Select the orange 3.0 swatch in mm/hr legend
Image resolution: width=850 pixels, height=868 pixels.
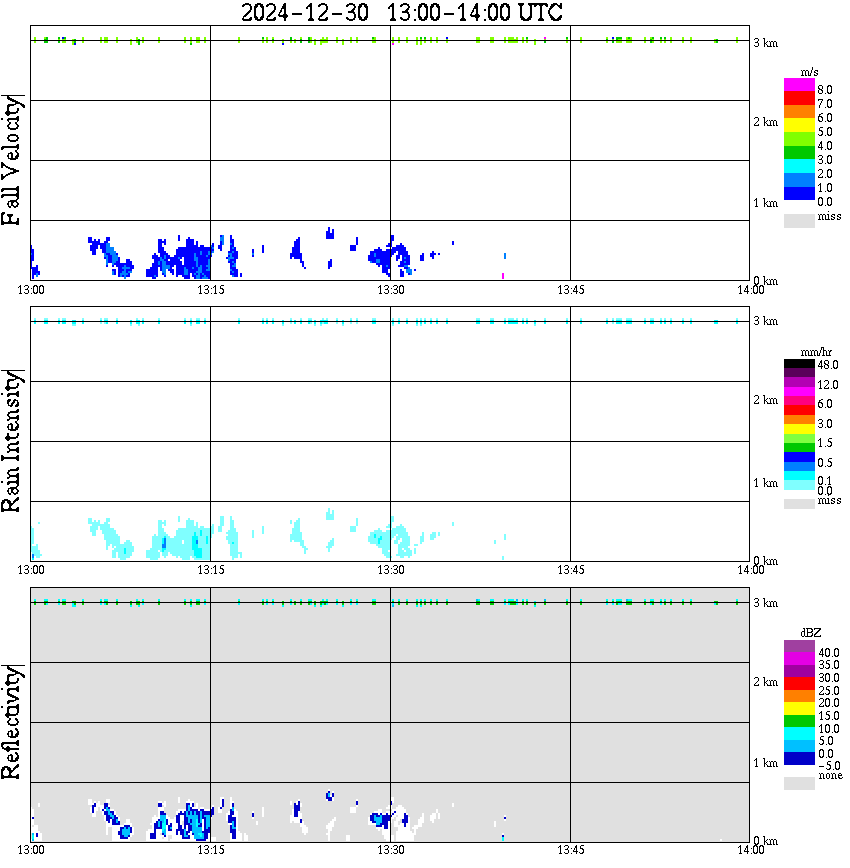click(x=800, y=420)
